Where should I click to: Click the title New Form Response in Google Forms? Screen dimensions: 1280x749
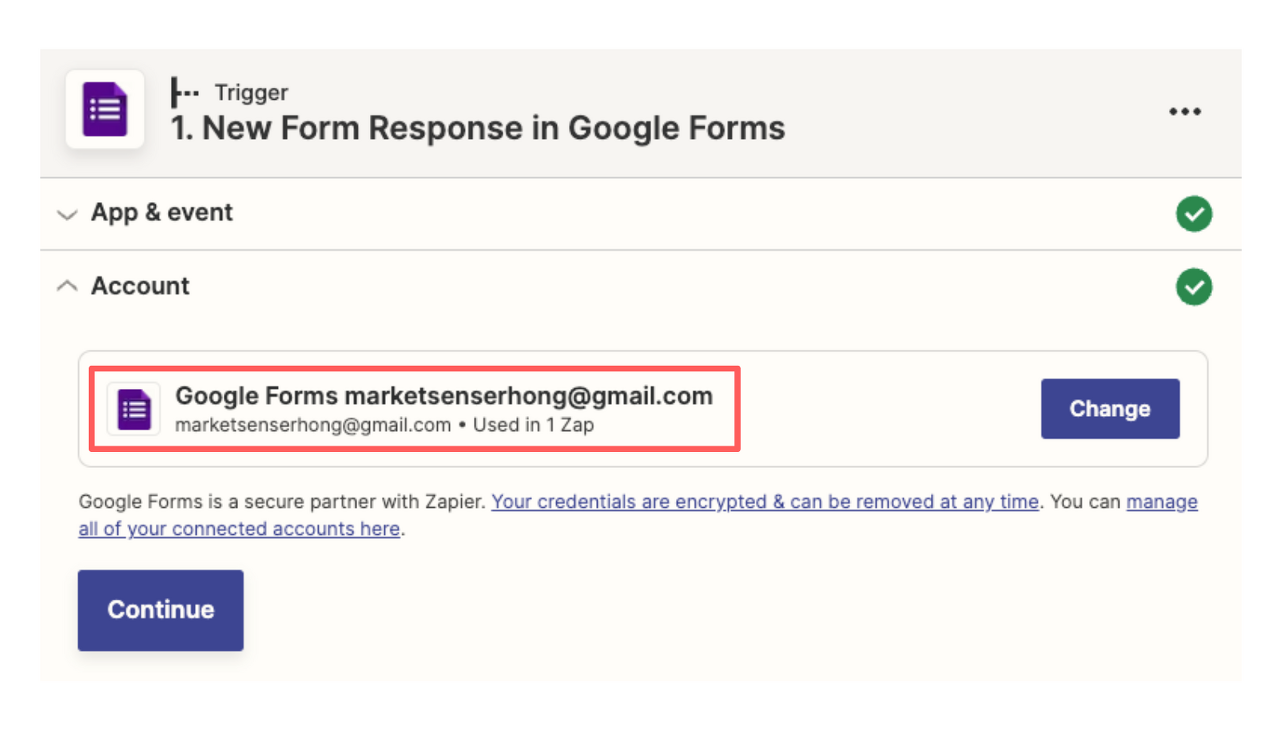click(x=478, y=129)
